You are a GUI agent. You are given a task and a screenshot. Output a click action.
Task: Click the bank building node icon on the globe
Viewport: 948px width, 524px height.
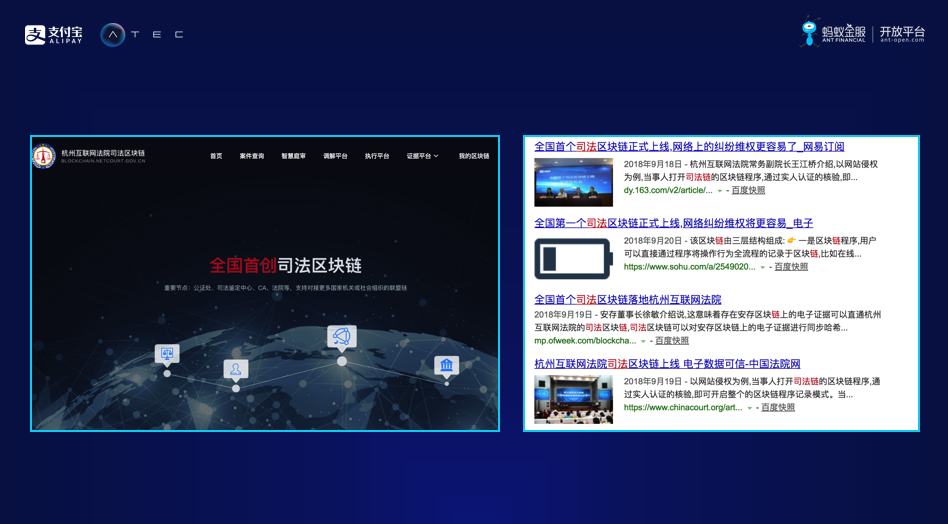447,365
